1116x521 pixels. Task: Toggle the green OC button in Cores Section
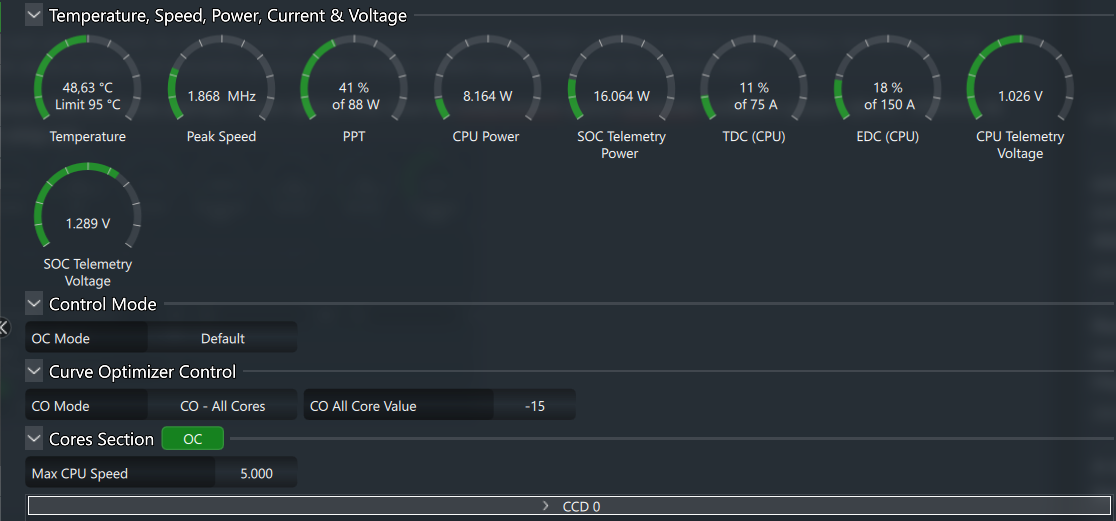(192, 439)
